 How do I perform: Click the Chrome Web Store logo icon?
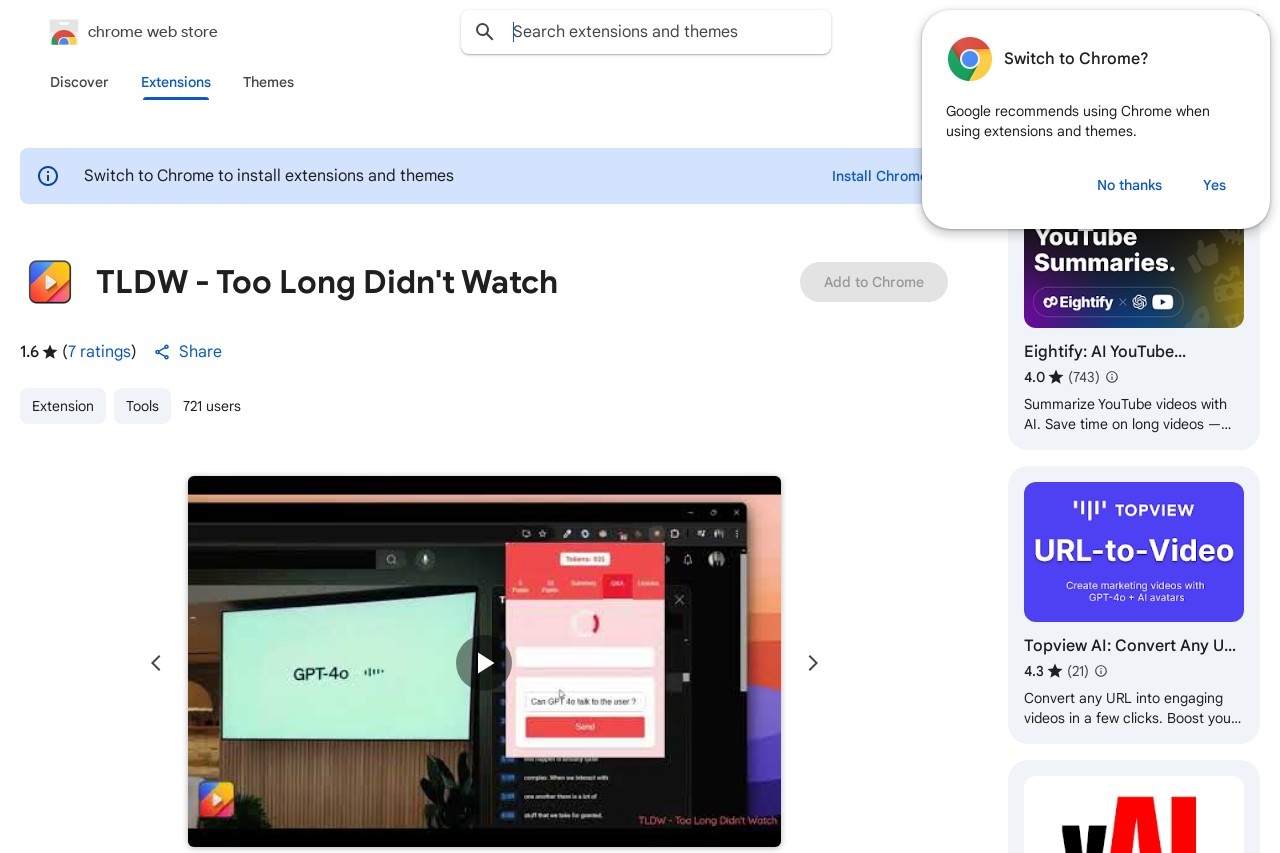(x=63, y=32)
